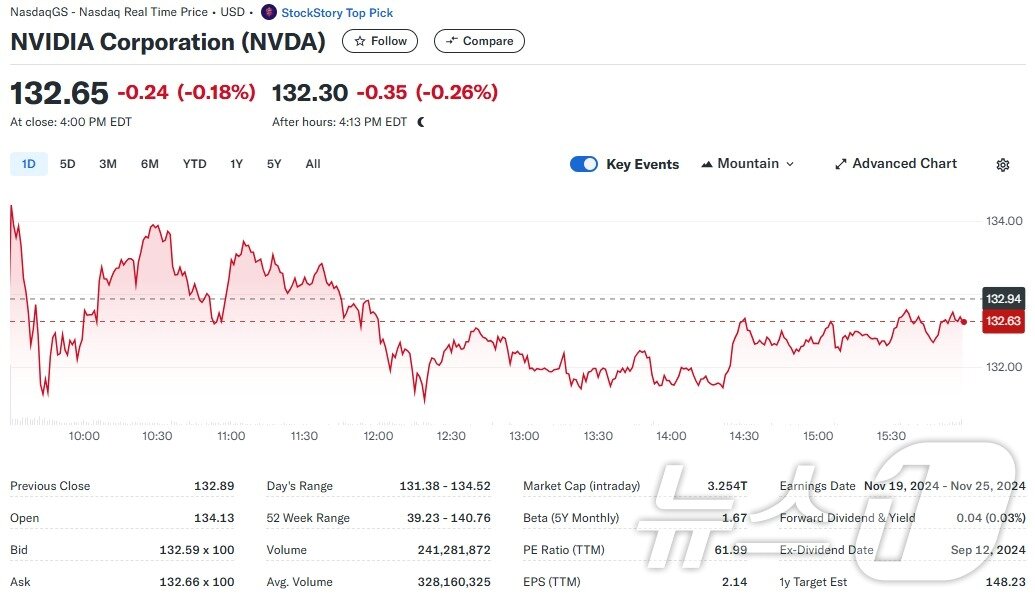Click the compare arrows icon
This screenshot has height=600, width=1035.
(452, 41)
